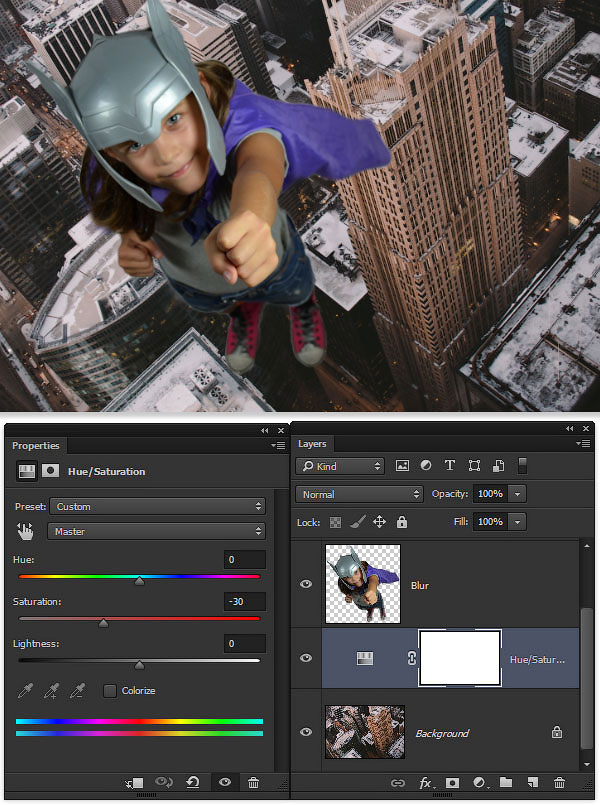
Task: Select the Layers tab
Action: [312, 444]
